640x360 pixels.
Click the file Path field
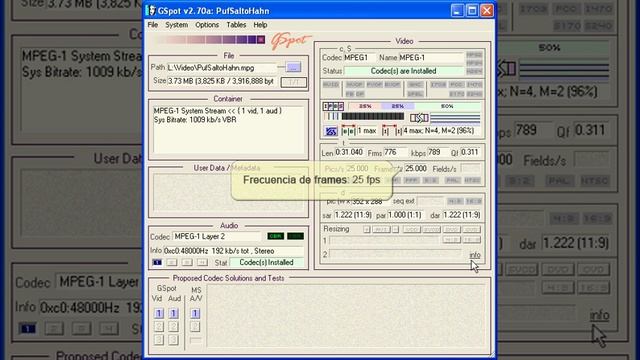pyautogui.click(x=222, y=68)
